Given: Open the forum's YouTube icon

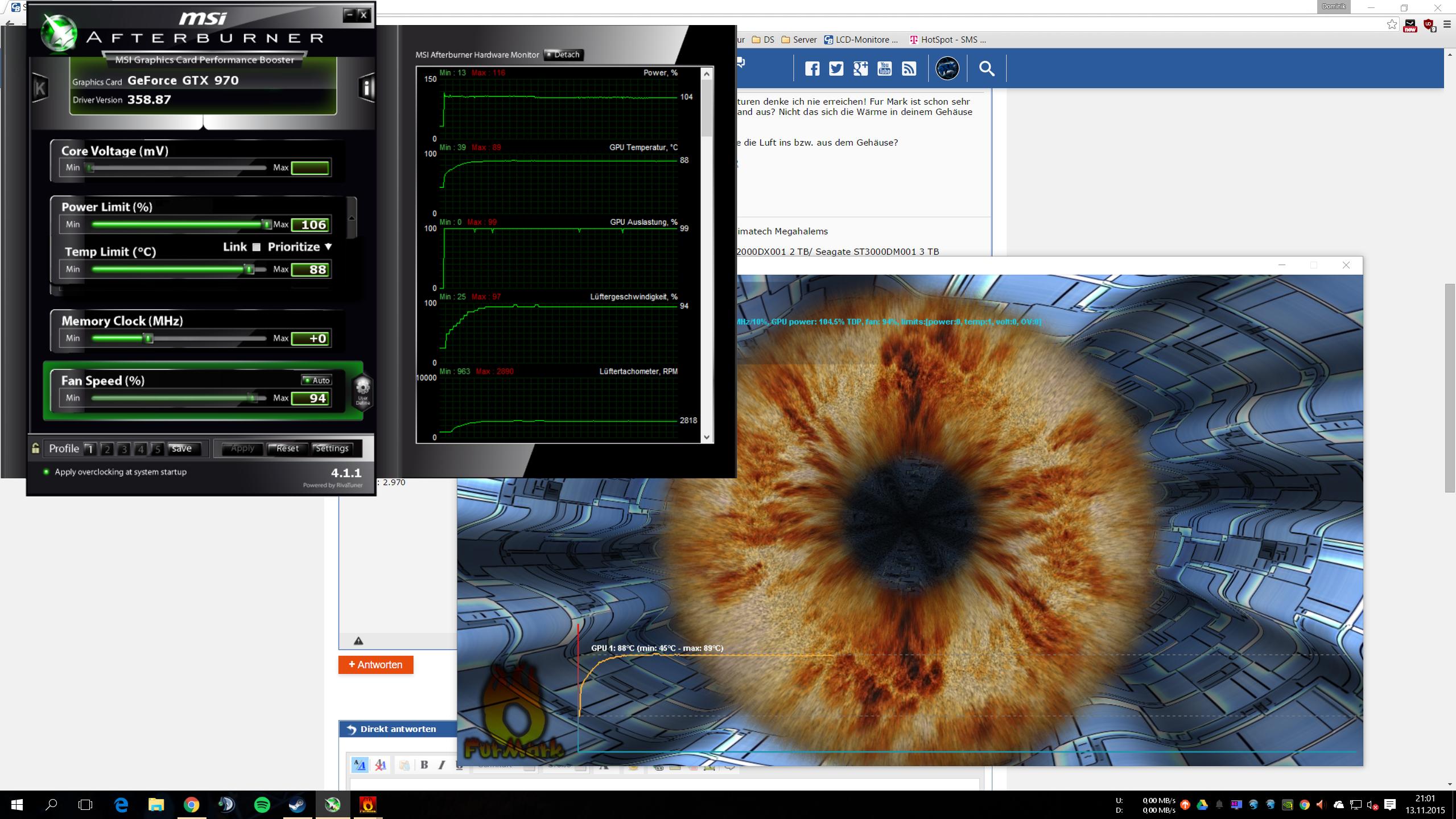Looking at the screenshot, I should coord(885,69).
